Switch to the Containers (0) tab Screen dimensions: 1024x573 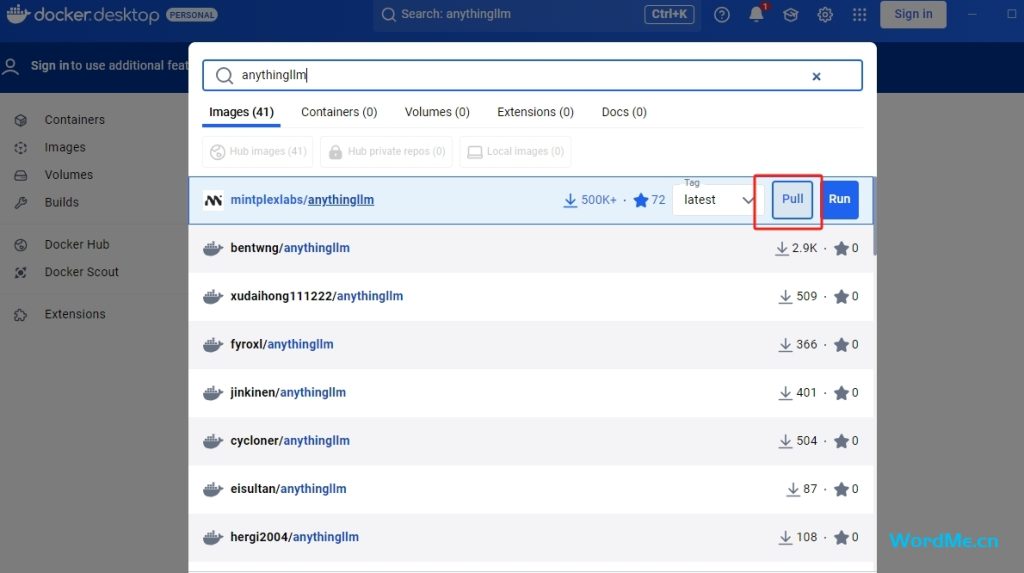click(339, 112)
